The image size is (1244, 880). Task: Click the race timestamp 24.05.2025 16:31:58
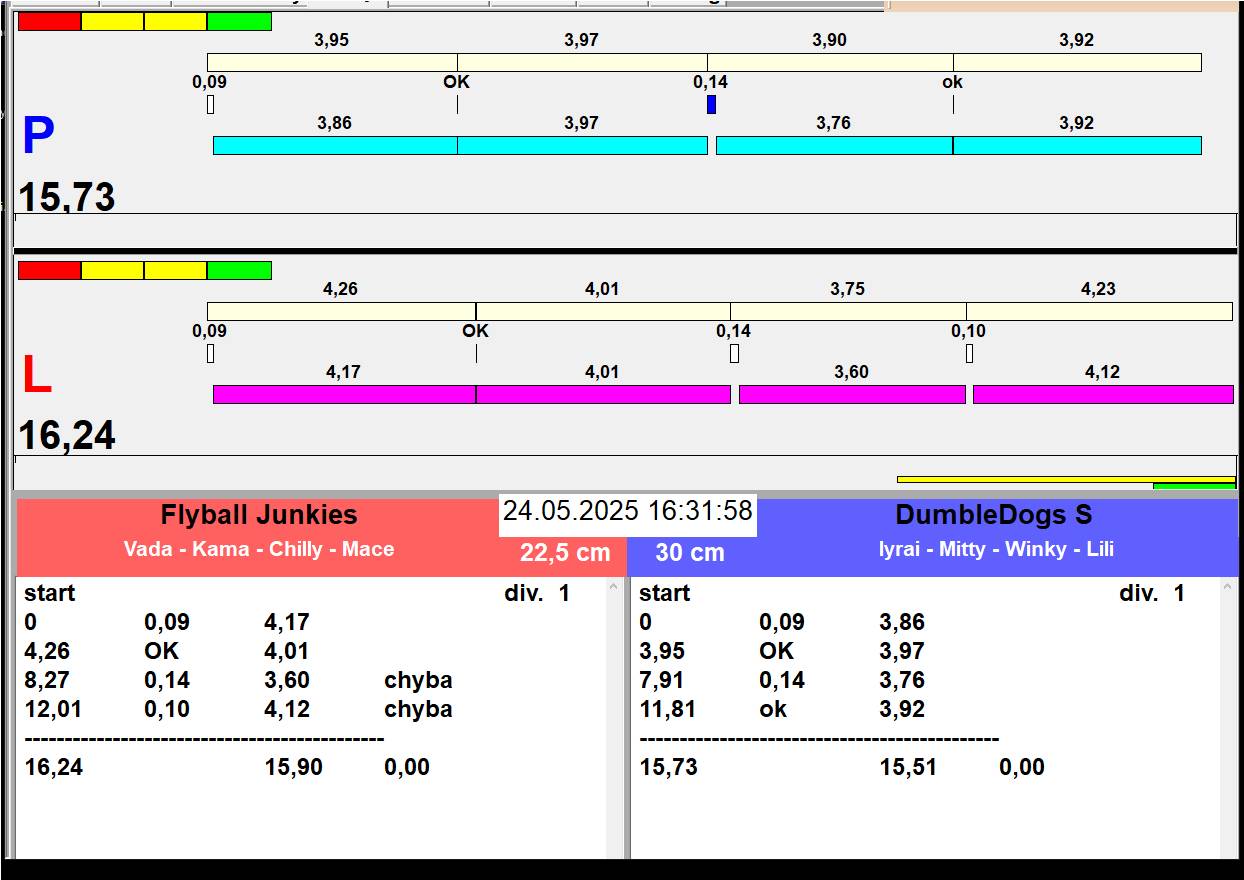627,512
